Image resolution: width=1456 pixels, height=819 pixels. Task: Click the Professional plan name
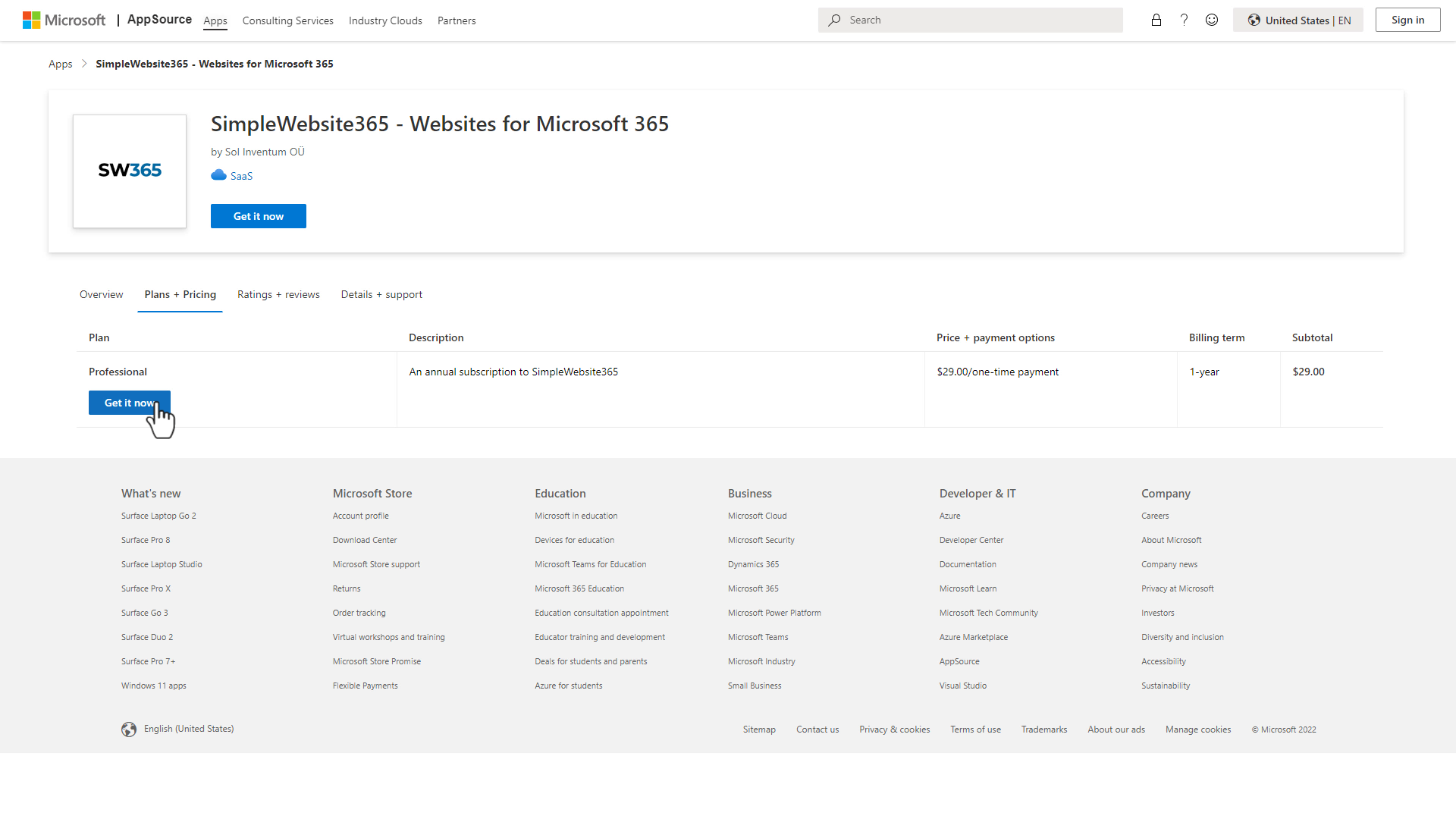point(118,372)
